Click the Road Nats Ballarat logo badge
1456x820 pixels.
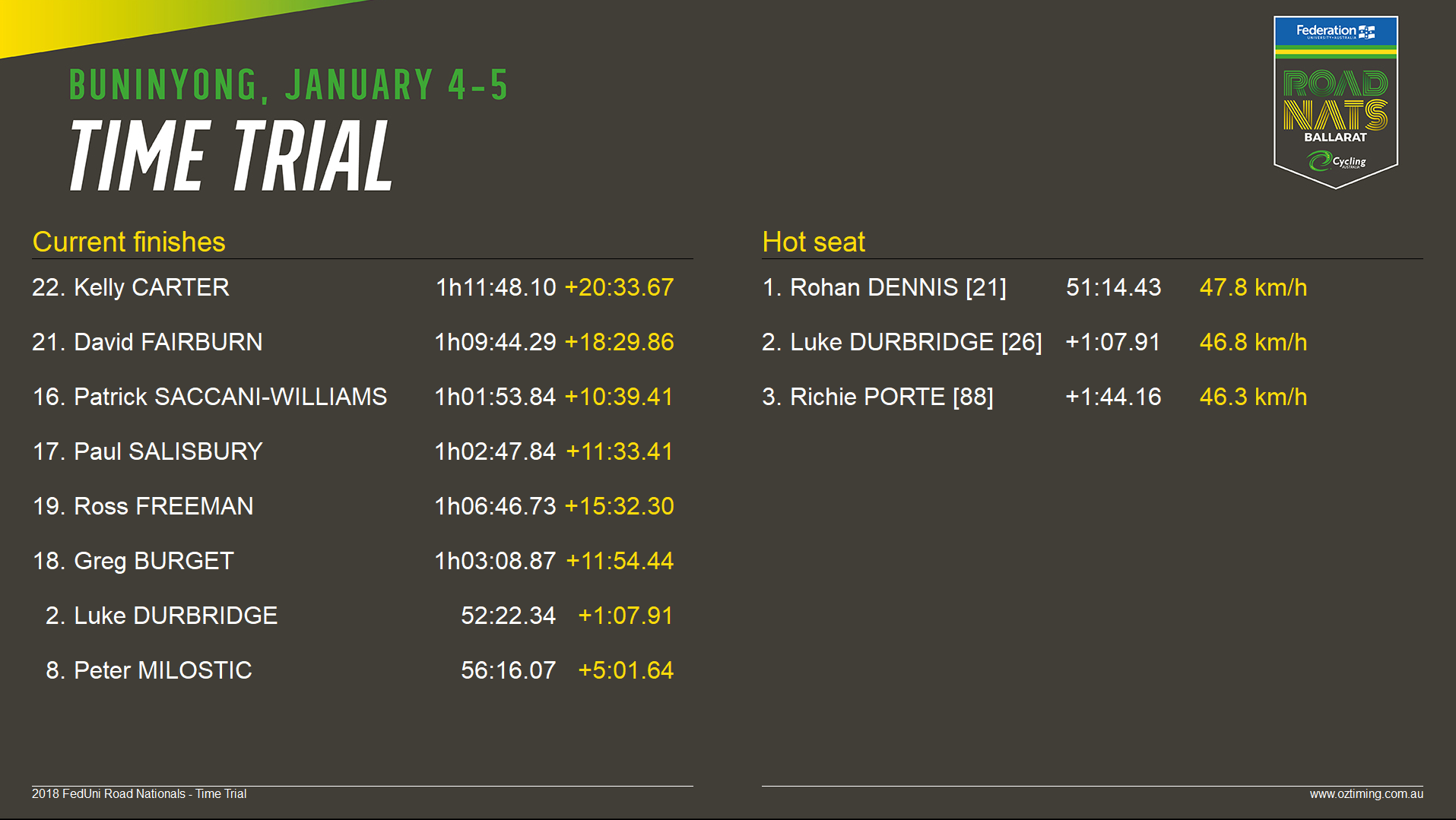pos(1336,103)
